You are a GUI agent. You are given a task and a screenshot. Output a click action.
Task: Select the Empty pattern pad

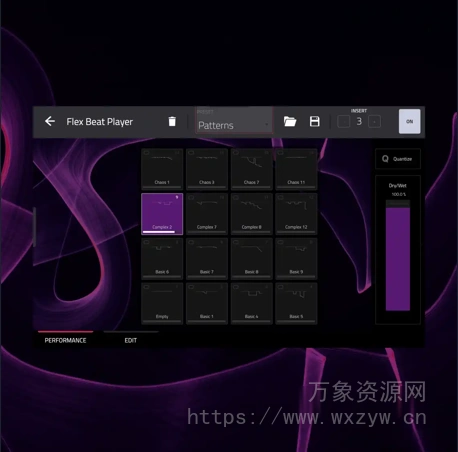(162, 303)
